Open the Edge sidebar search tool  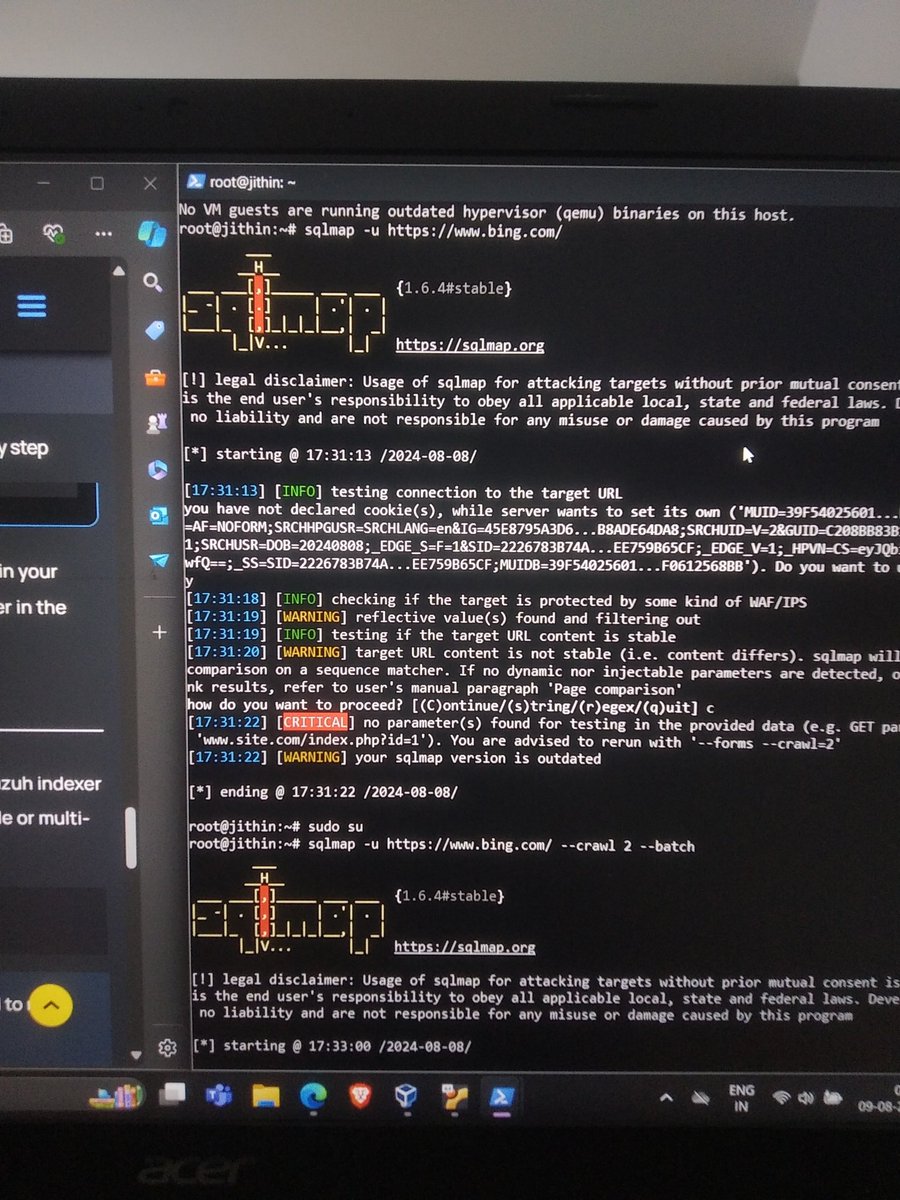click(x=153, y=283)
